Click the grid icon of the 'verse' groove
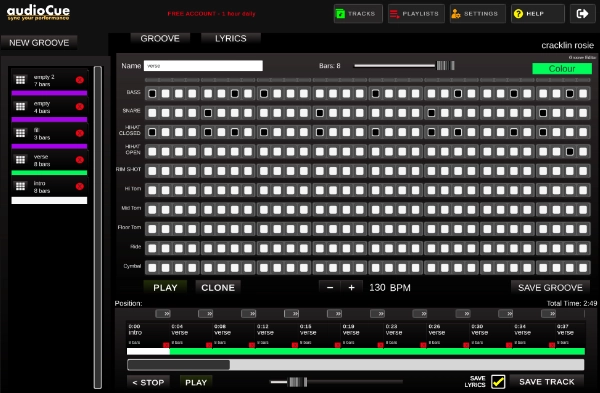600x393 pixels. [x=20, y=160]
